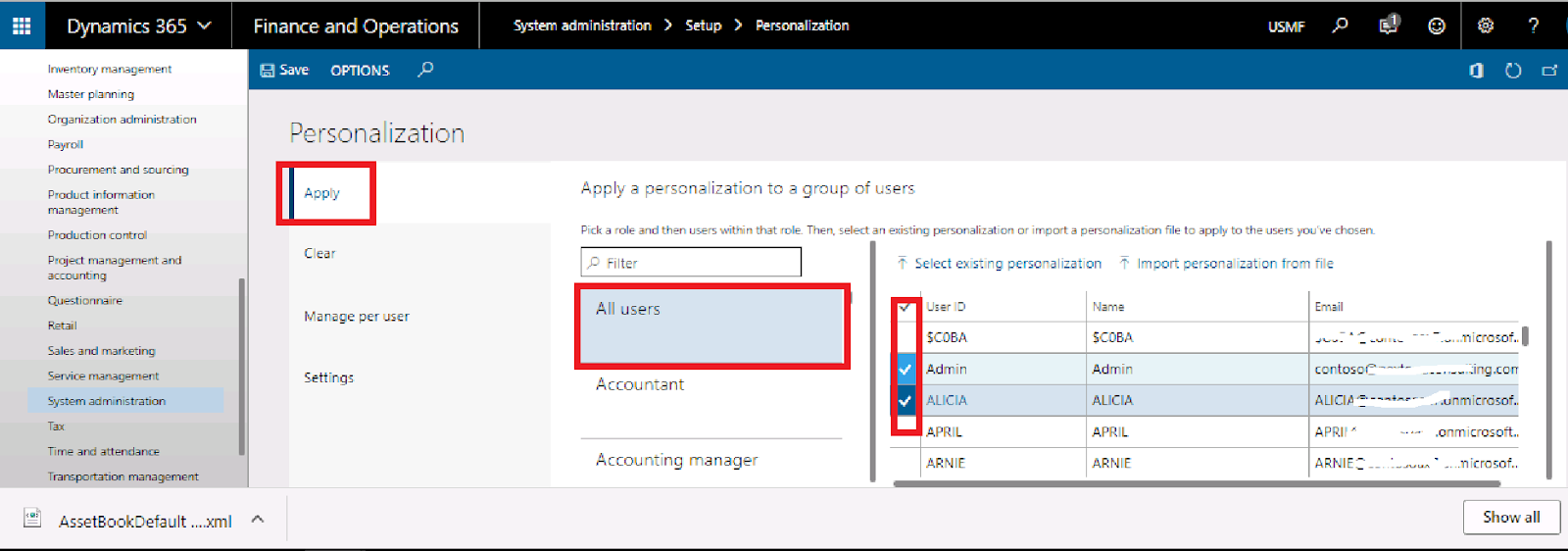Switch to the Clear tab
This screenshot has height=551, width=1568.
(x=319, y=253)
